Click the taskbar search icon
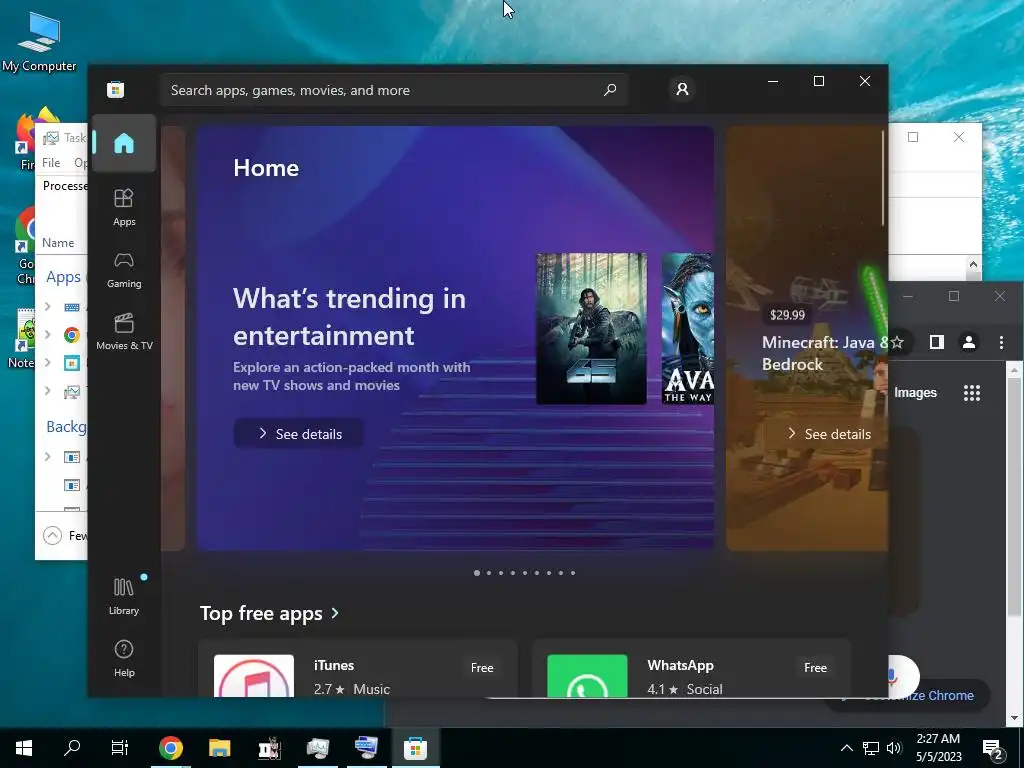This screenshot has height=768, width=1024. click(72, 748)
